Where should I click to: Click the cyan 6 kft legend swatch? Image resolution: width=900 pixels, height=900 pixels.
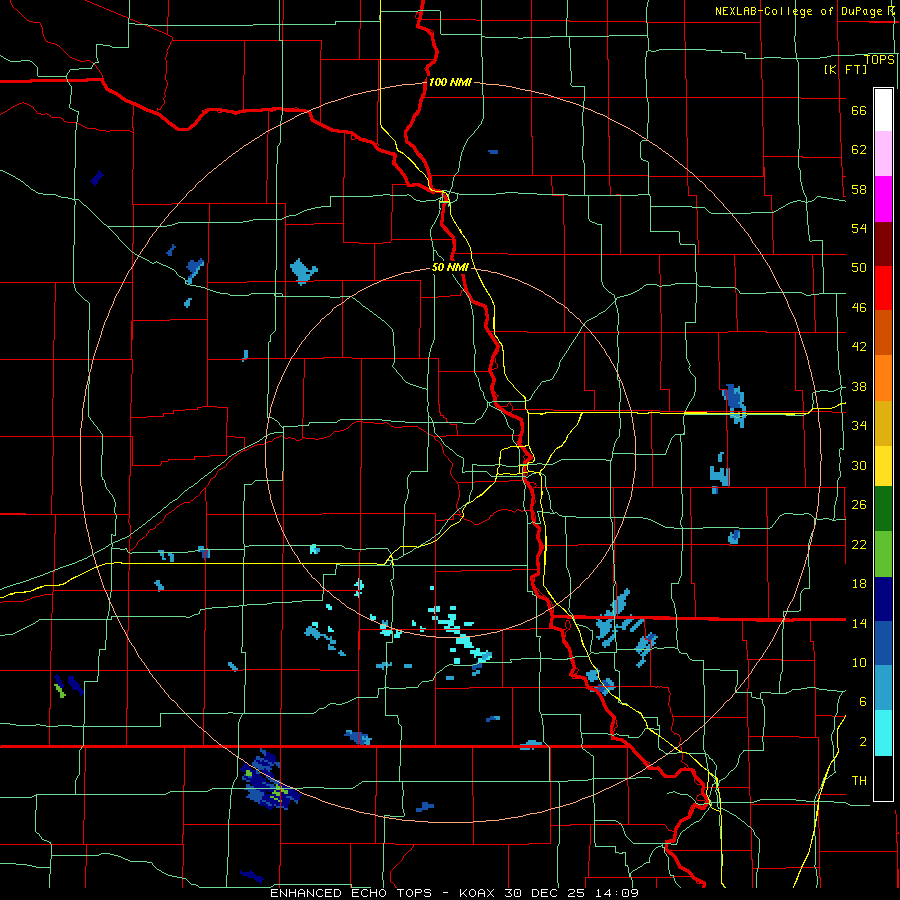coord(883,733)
